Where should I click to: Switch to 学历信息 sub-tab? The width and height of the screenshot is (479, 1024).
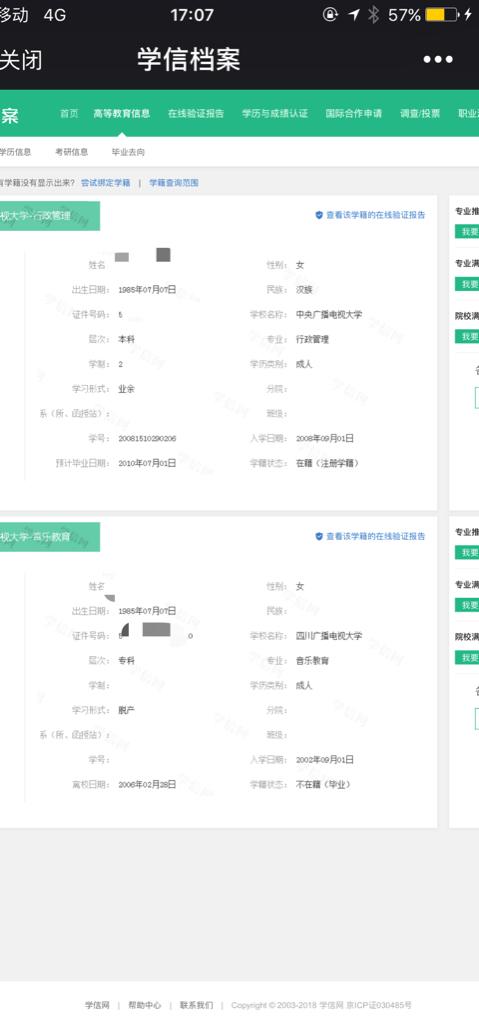pyautogui.click(x=15, y=152)
